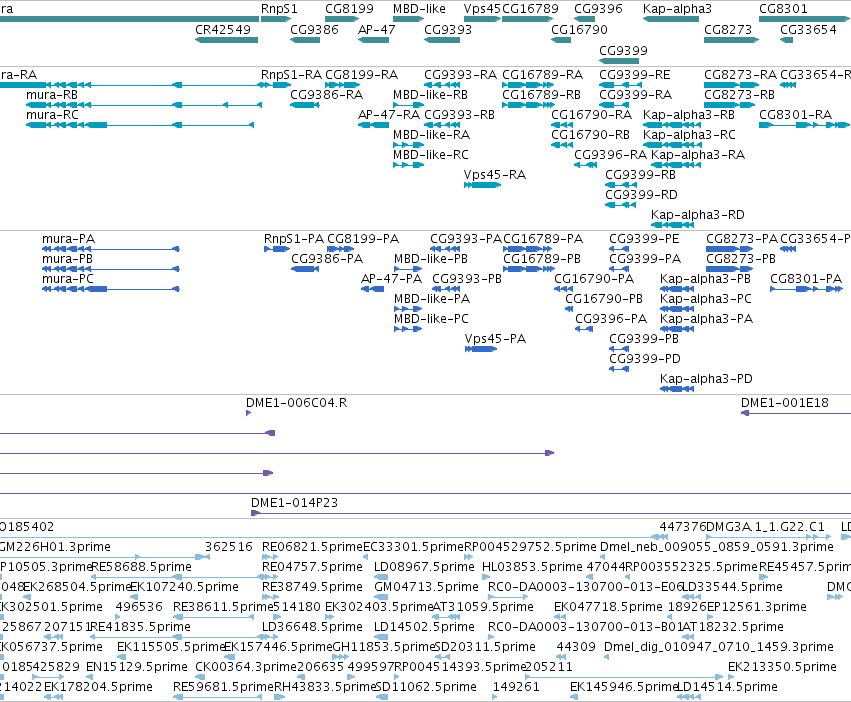The image size is (851, 702).
Task: Open the AP-47 gene label
Action: tap(377, 29)
